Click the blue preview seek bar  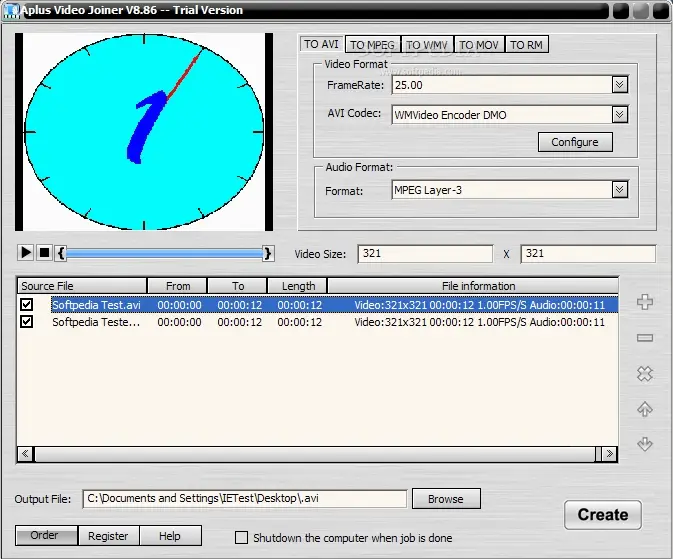coord(164,253)
